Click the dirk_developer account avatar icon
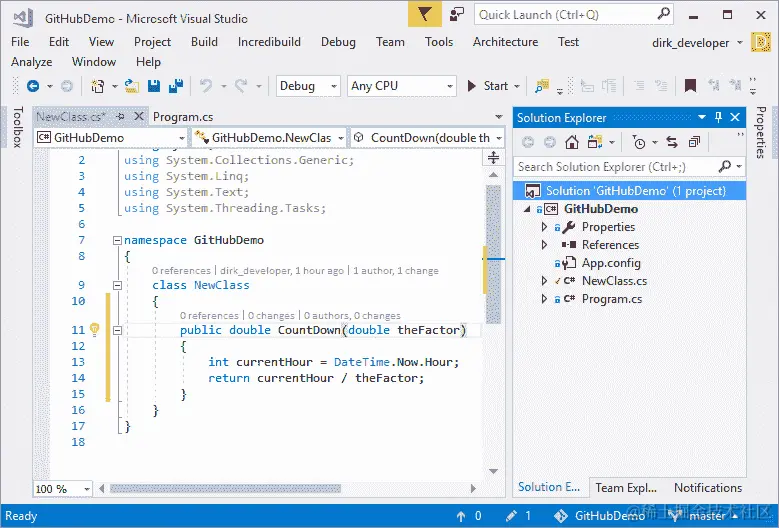The width and height of the screenshot is (779, 528). (x=761, y=43)
